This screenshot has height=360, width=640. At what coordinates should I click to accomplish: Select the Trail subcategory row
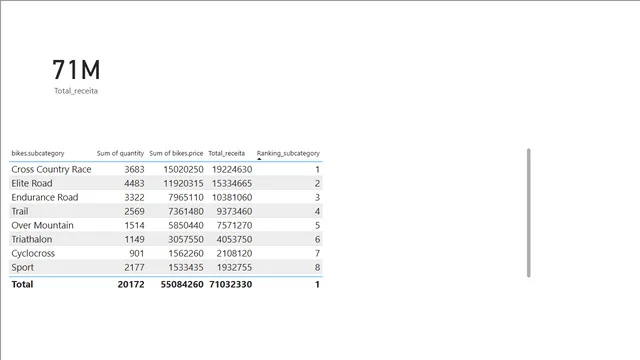coord(166,211)
